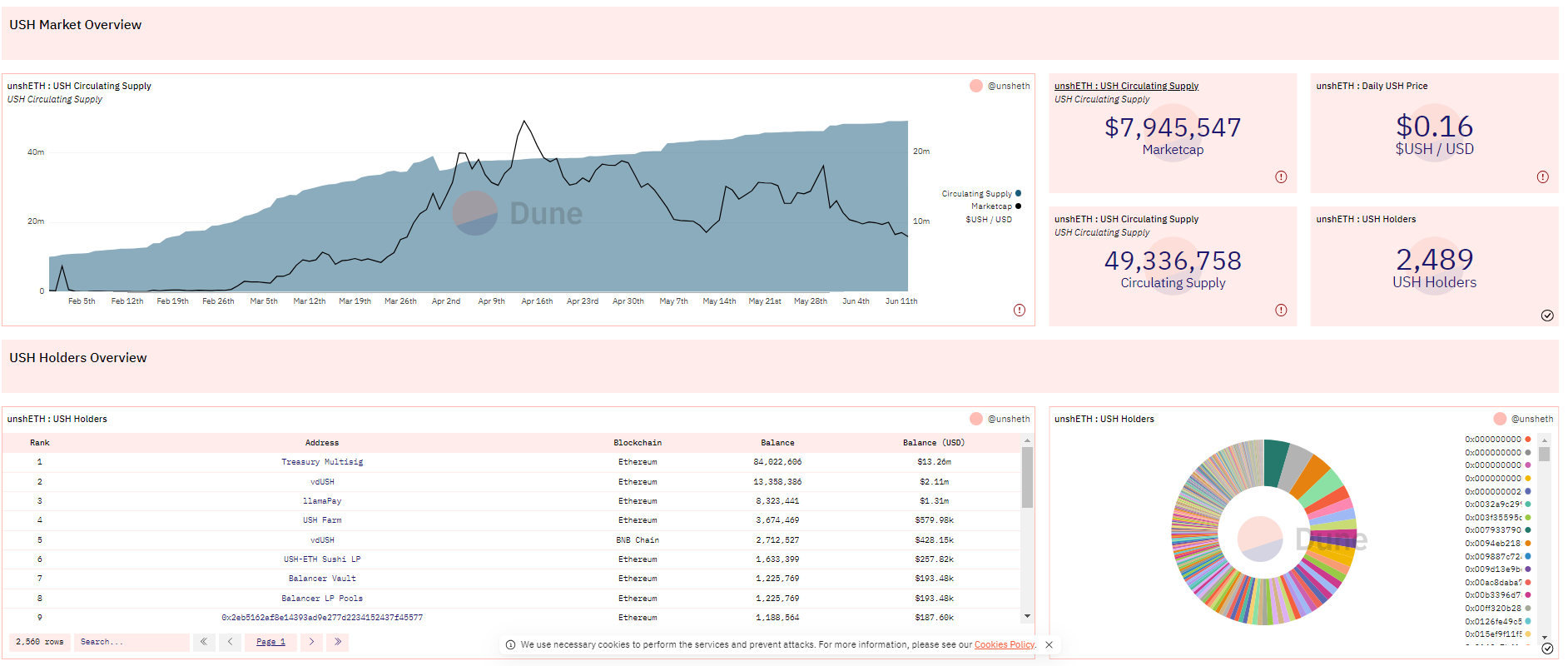Click 0x007933790 color dot in pie legend

1528,530
